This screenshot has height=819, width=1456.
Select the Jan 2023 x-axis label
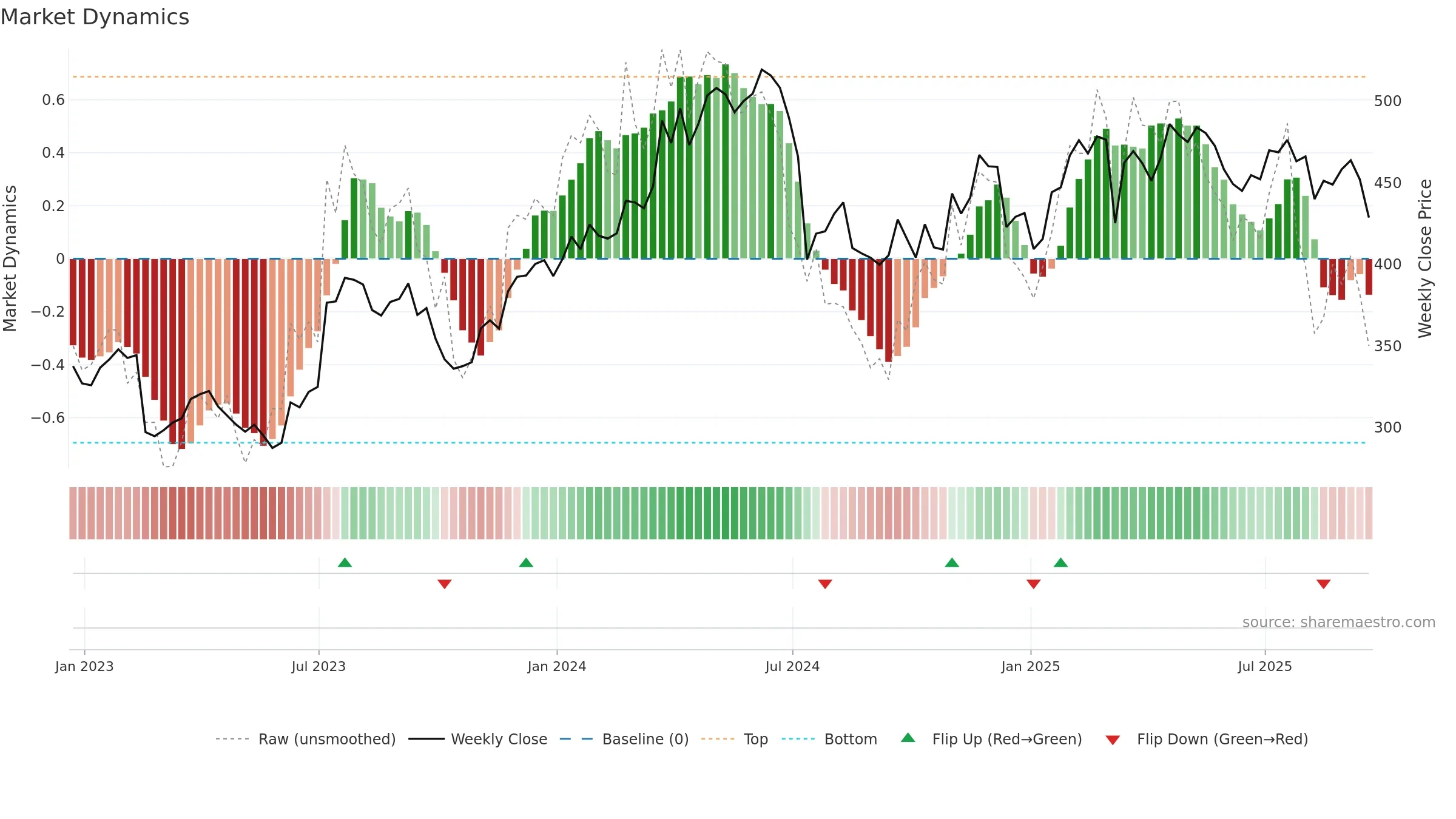click(x=84, y=666)
